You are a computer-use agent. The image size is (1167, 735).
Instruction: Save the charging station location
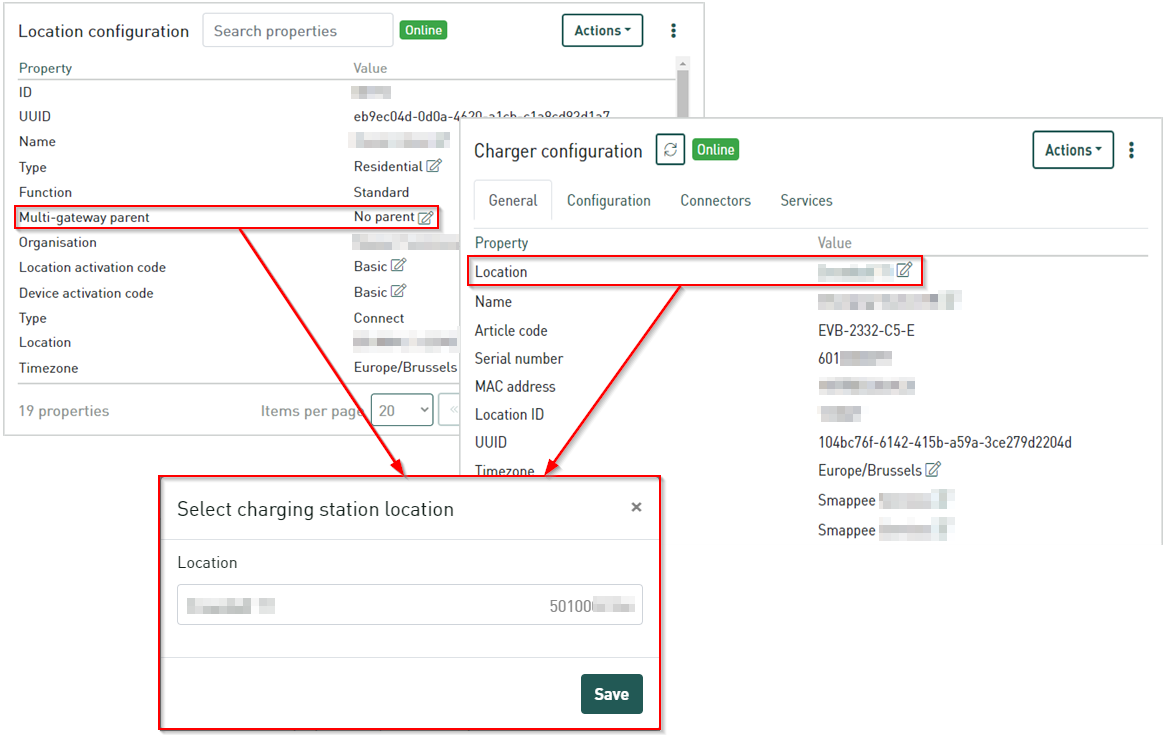click(611, 694)
